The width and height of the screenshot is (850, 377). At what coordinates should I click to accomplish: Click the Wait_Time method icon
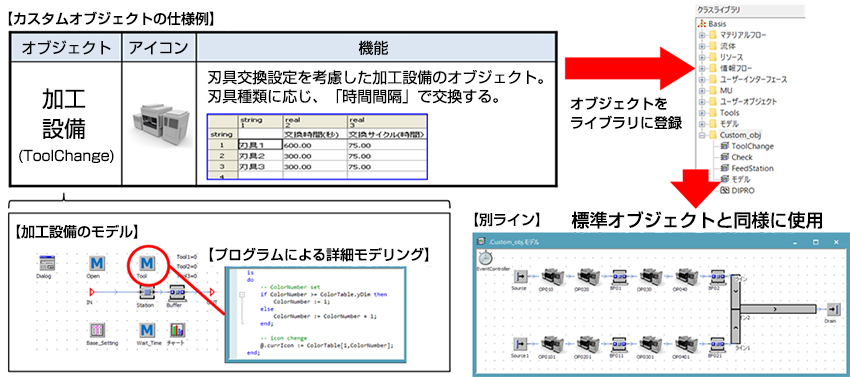tap(146, 330)
